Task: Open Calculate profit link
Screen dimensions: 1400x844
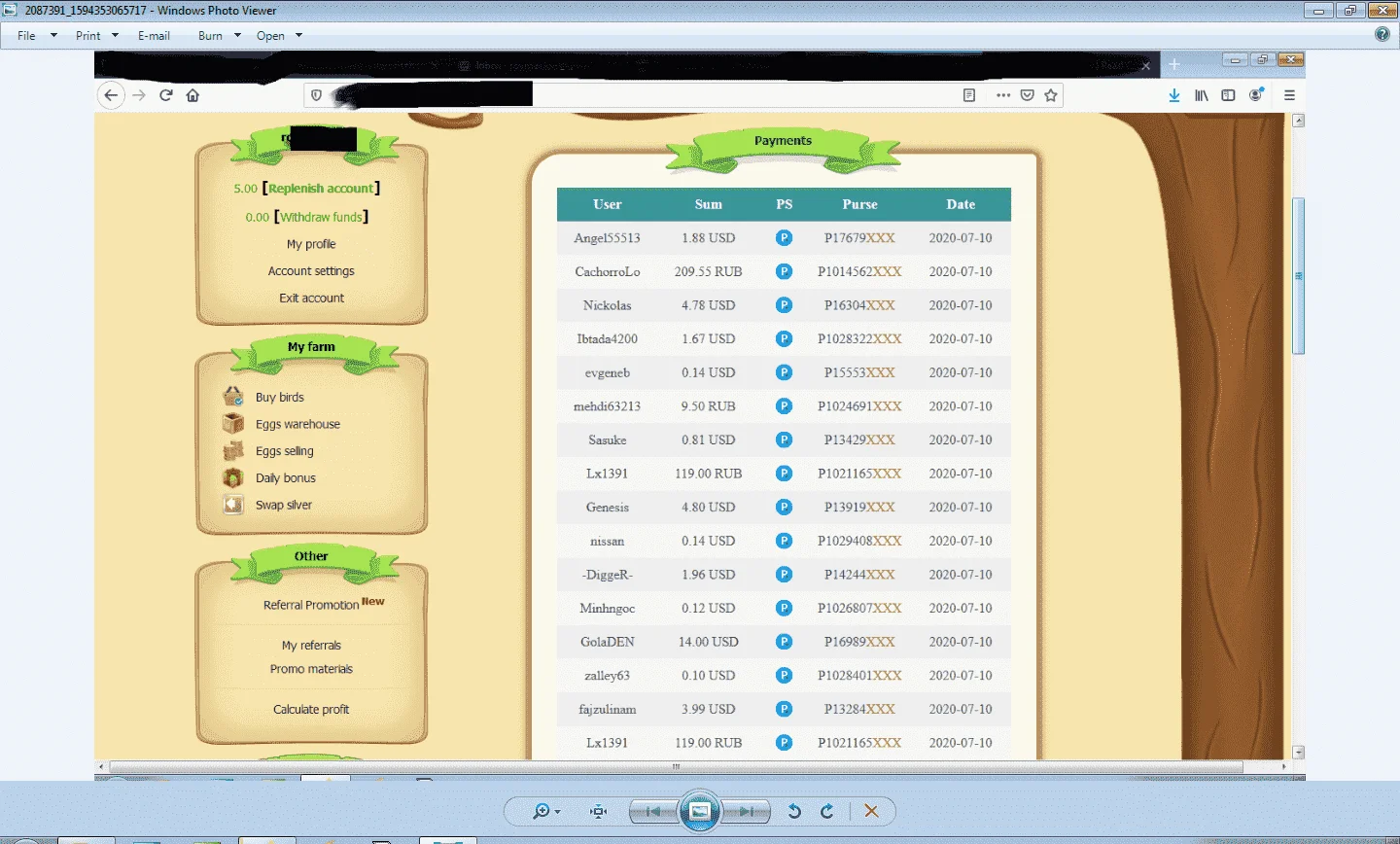Action: click(x=311, y=710)
